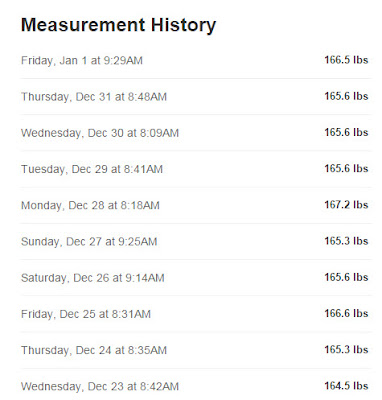Click the 165.6 lbs value for Dec 29
This screenshot has width=382, height=400.
click(x=346, y=168)
